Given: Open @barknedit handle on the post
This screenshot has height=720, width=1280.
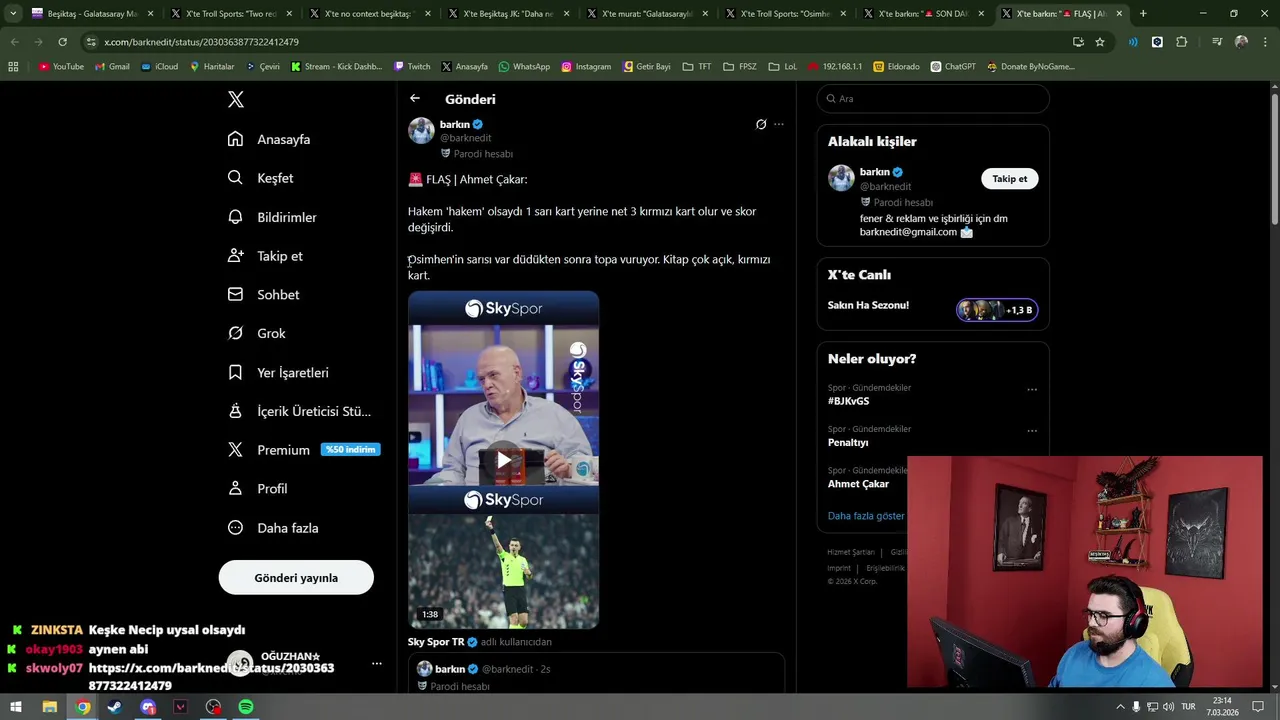Looking at the screenshot, I should (466, 138).
